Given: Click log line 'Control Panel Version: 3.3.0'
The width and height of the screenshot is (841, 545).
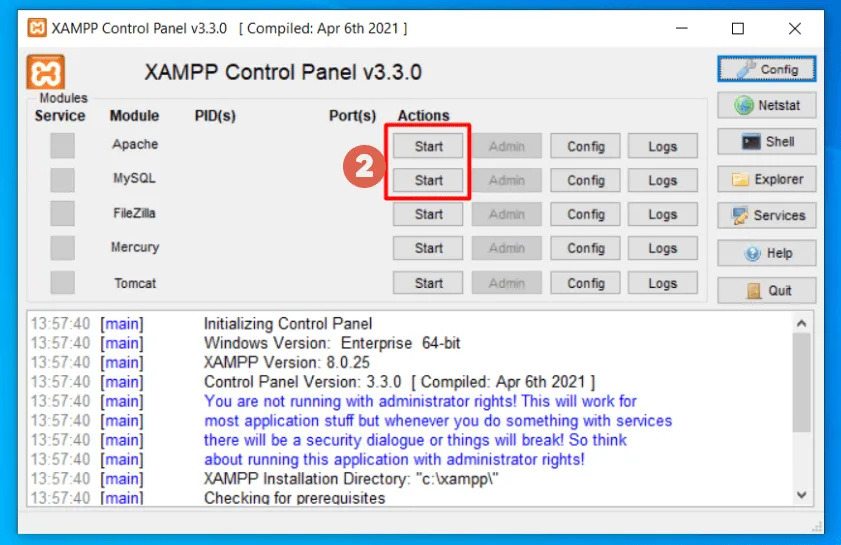Looking at the screenshot, I should click(400, 382).
